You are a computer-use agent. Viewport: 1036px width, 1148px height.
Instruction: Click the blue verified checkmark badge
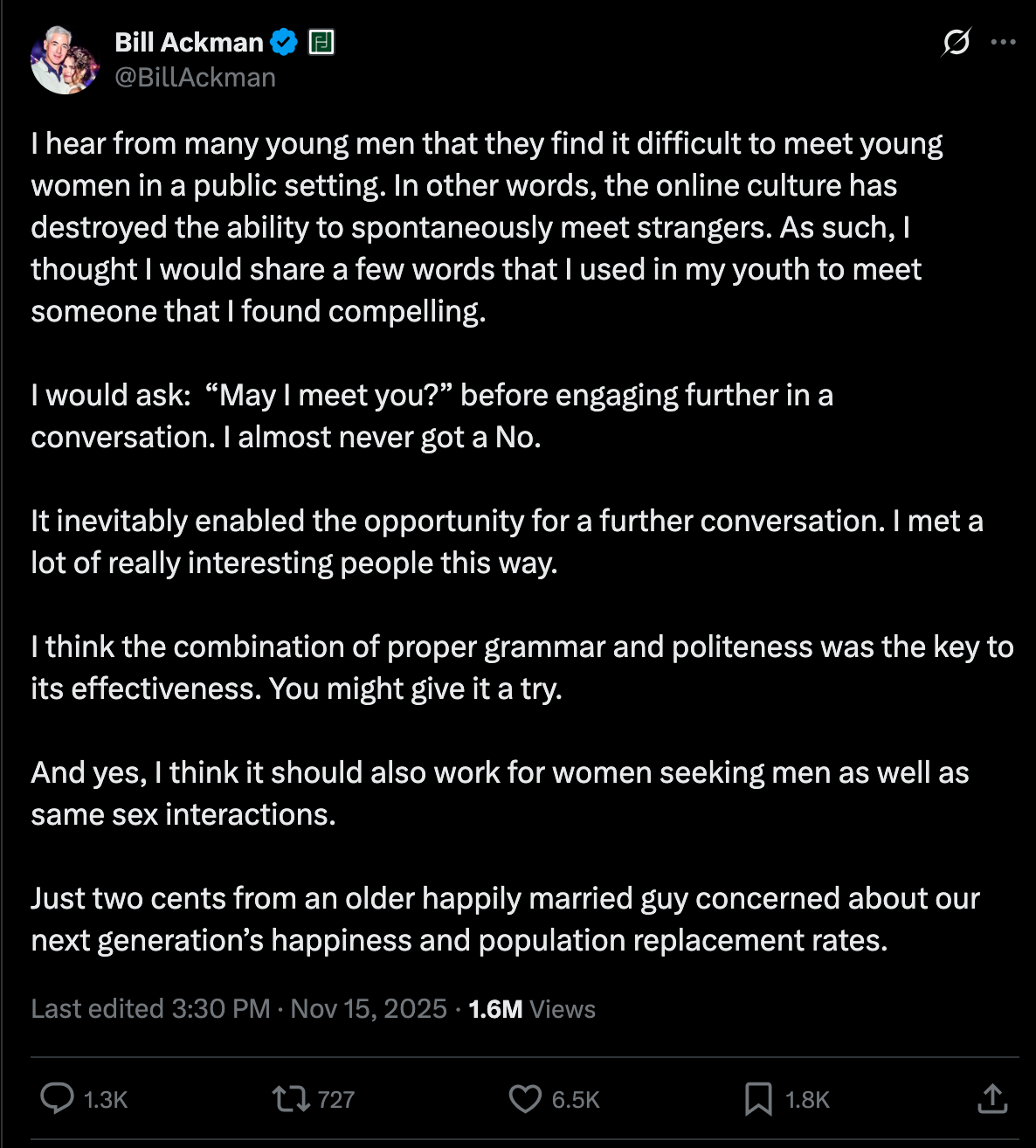click(x=284, y=42)
